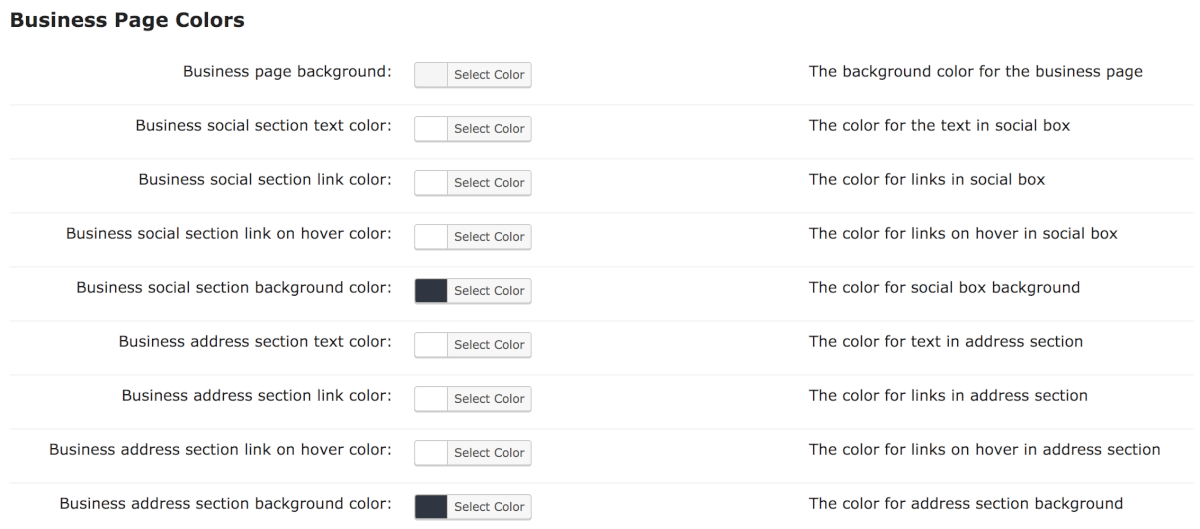Choose Select Color for social link hover
Viewport: 1200px width, 529px height.
(489, 237)
